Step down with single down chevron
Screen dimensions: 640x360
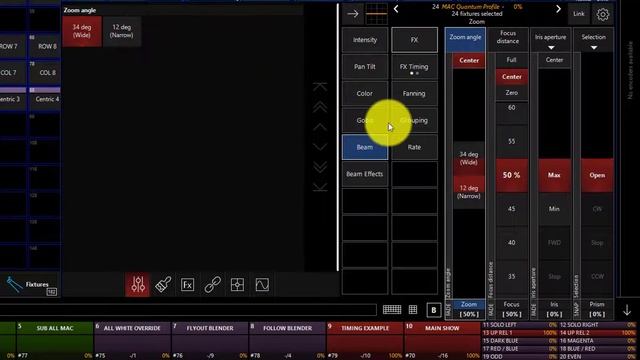point(320,147)
